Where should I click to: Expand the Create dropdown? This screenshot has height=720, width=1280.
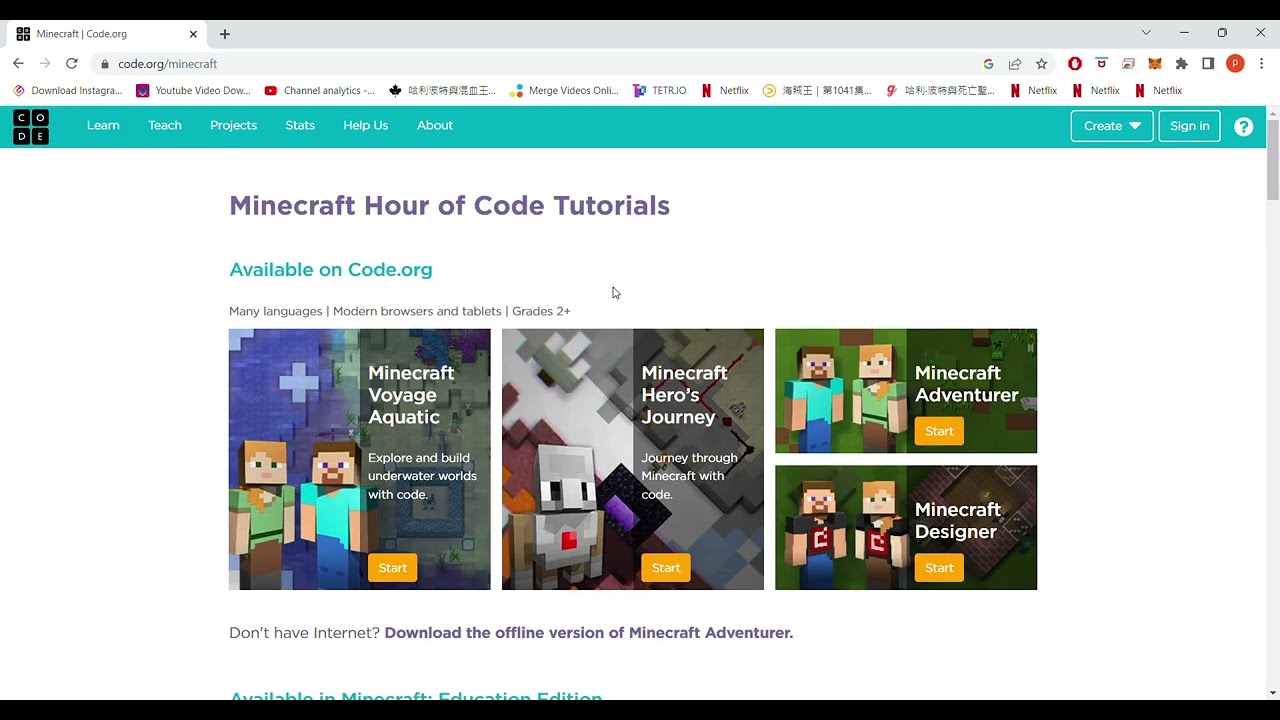click(x=1112, y=126)
